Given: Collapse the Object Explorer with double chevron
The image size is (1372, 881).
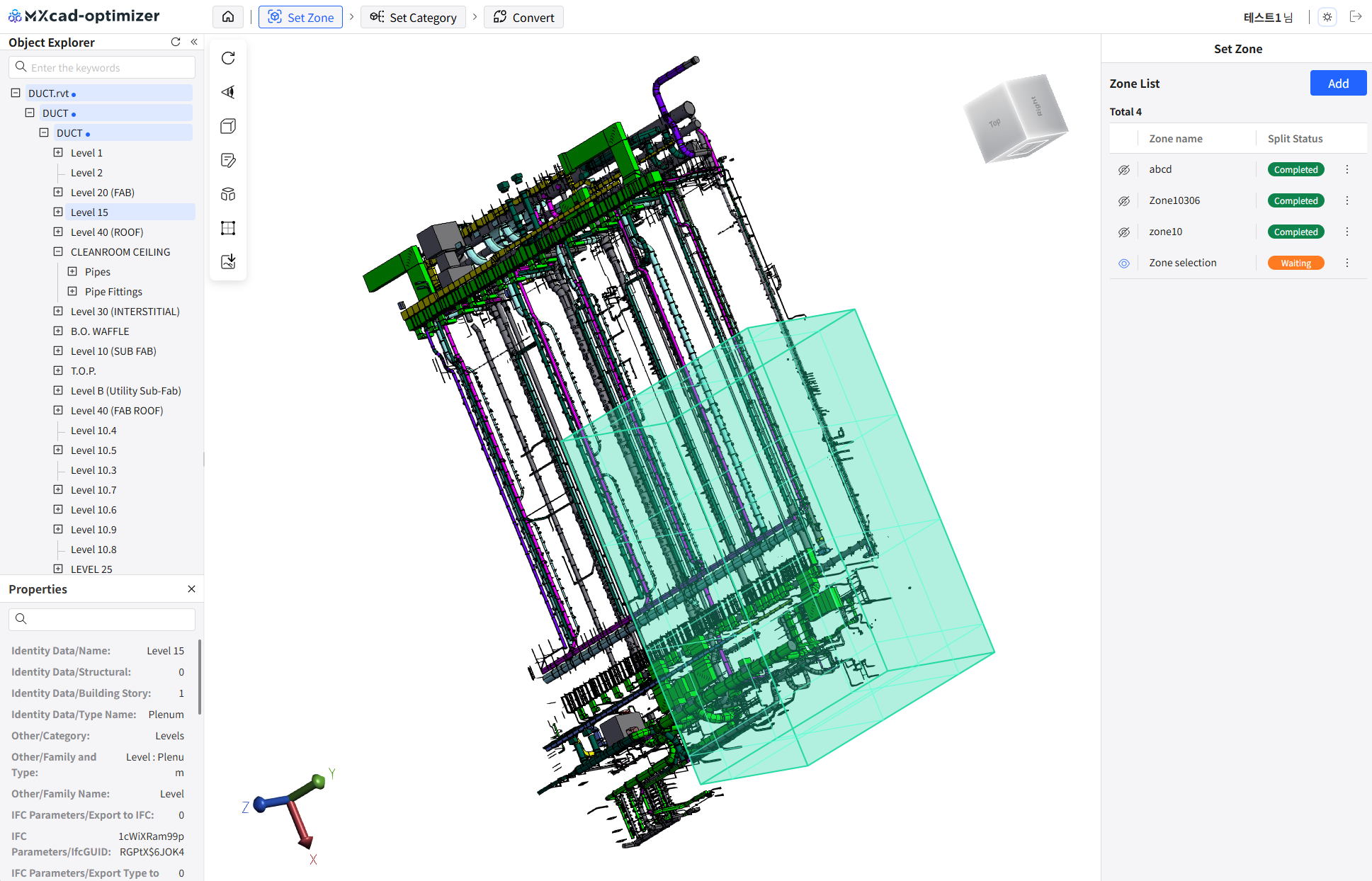Looking at the screenshot, I should [194, 42].
